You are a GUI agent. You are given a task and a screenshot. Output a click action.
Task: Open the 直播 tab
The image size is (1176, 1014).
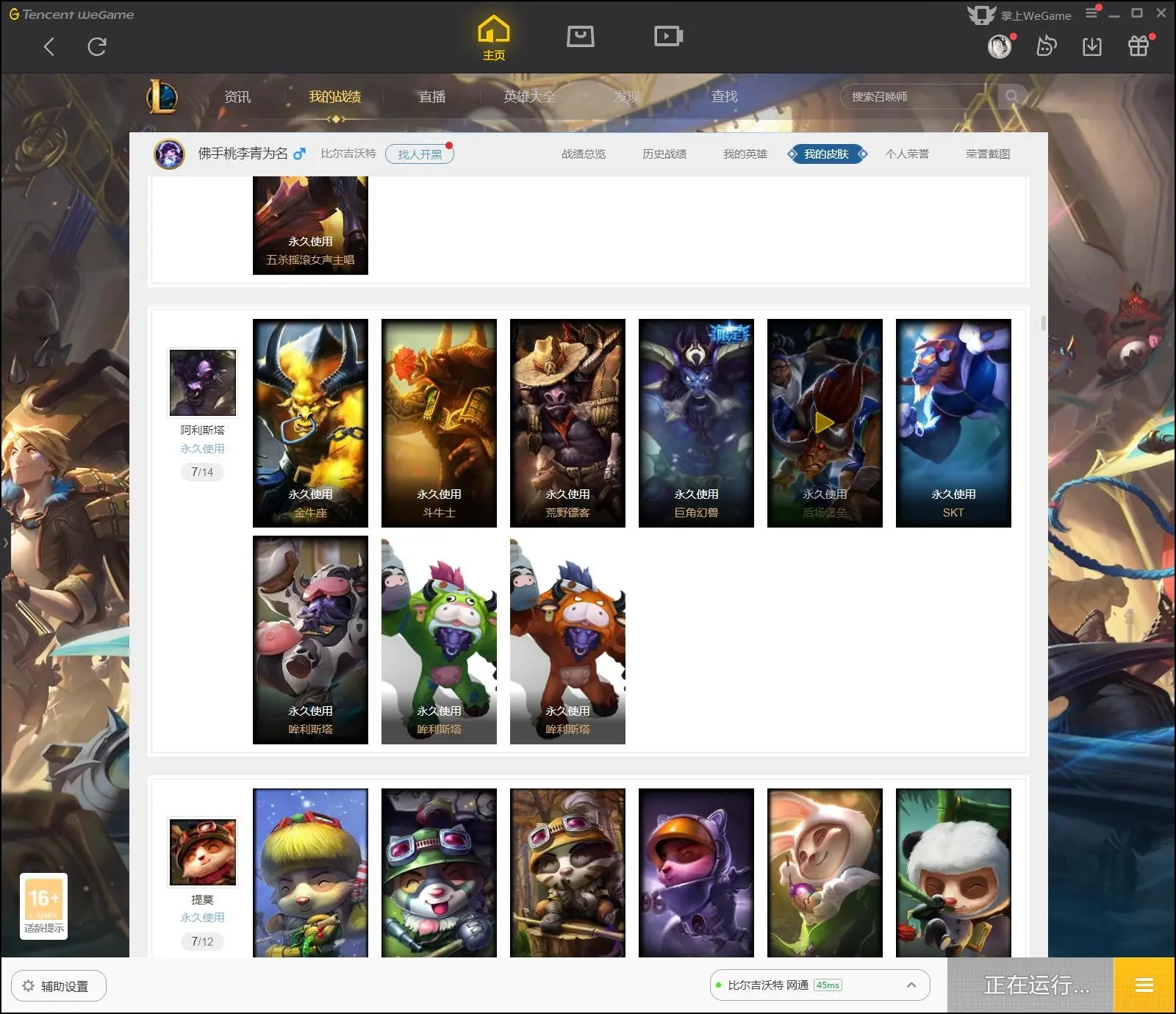[x=432, y=96]
